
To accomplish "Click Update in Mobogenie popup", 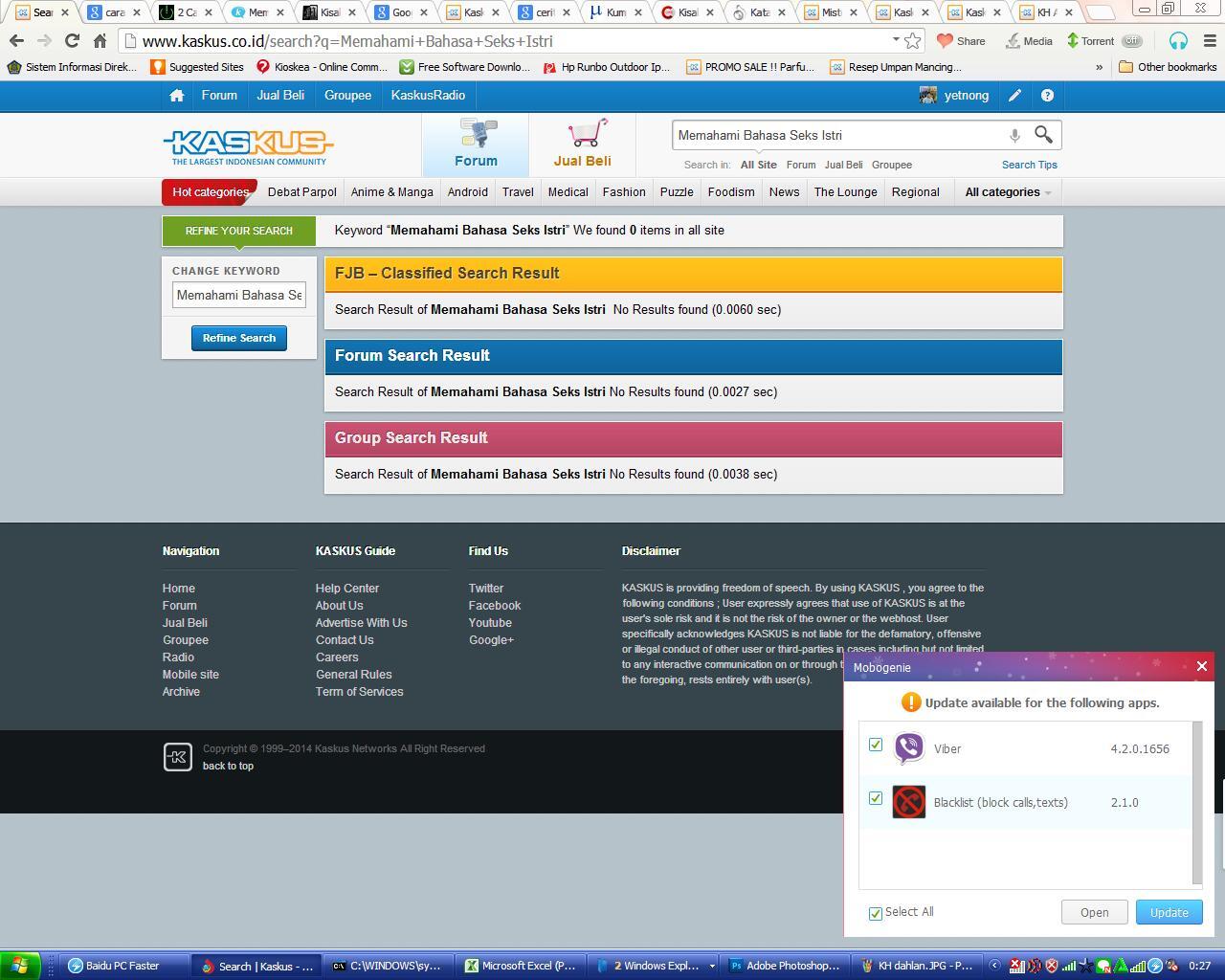I will pyautogui.click(x=1169, y=912).
